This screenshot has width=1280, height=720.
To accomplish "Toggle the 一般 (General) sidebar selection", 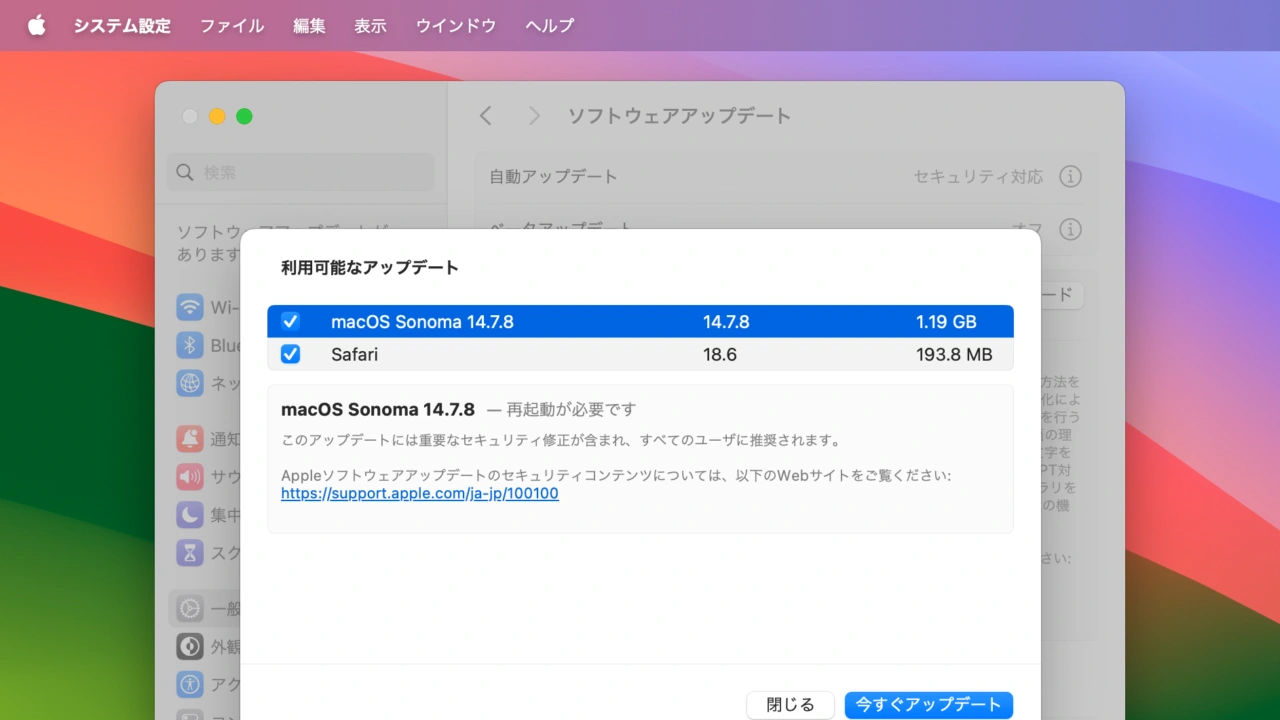I will point(190,608).
